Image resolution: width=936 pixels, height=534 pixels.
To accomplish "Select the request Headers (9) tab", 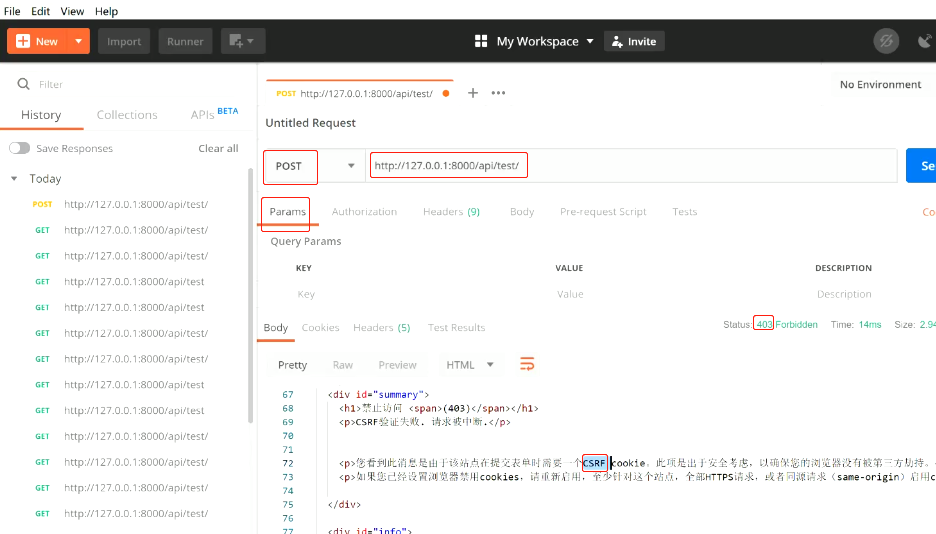I will [451, 212].
